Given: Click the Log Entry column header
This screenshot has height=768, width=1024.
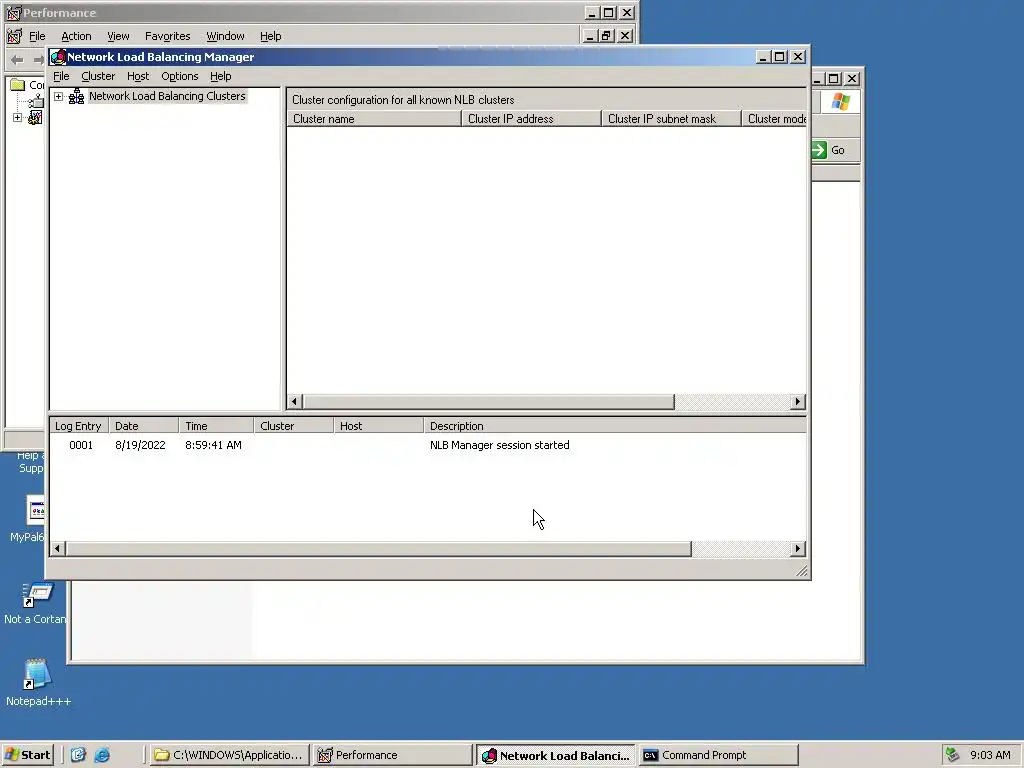Looking at the screenshot, I should click(78, 426).
